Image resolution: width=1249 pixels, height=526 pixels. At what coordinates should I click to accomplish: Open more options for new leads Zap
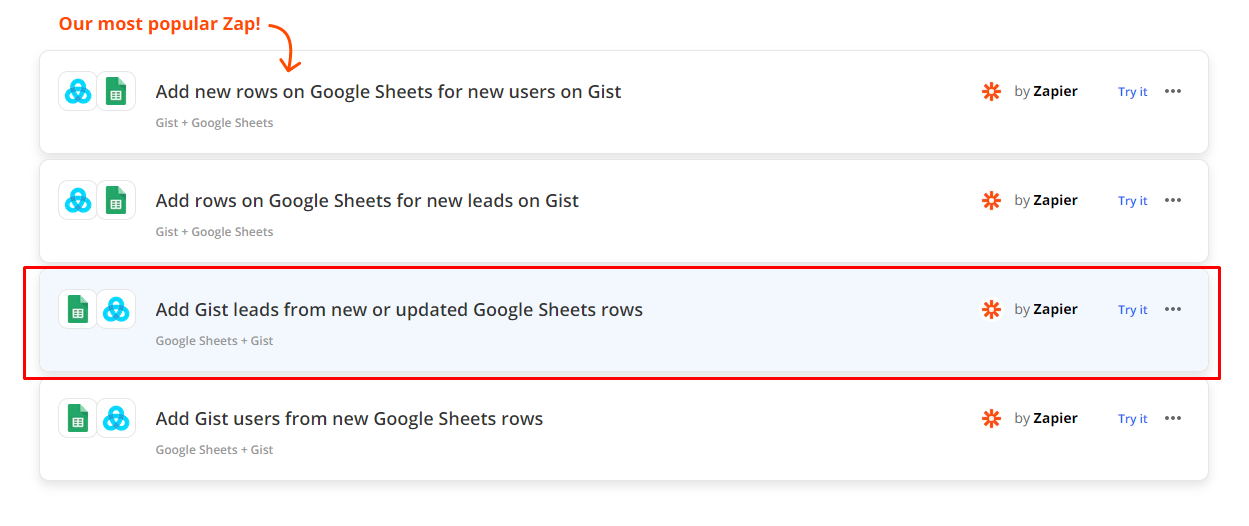(x=1173, y=201)
